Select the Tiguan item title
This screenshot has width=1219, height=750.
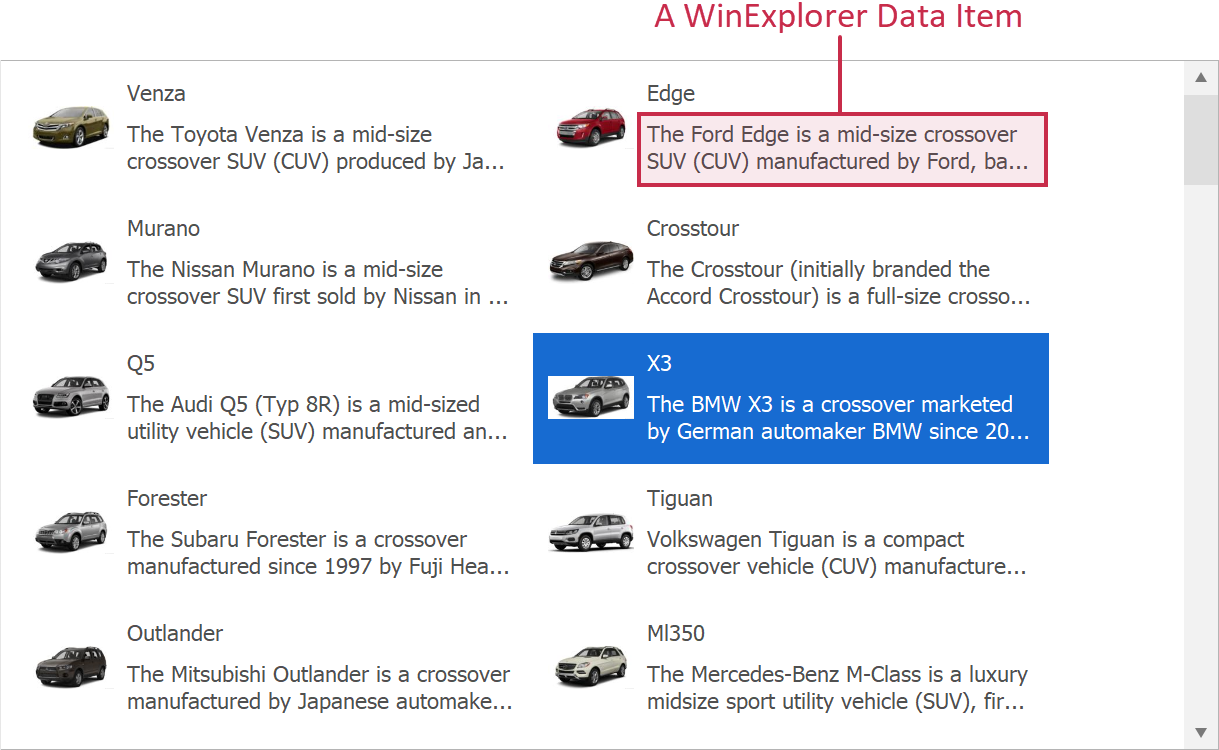[680, 498]
